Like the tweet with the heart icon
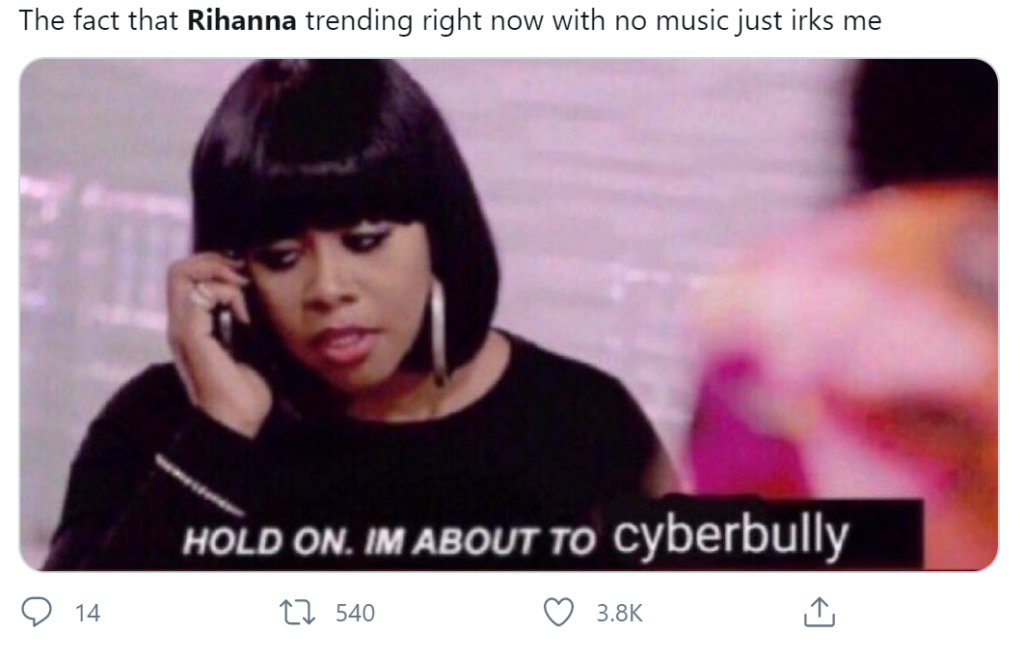This screenshot has height=660, width=1024. coord(558,612)
